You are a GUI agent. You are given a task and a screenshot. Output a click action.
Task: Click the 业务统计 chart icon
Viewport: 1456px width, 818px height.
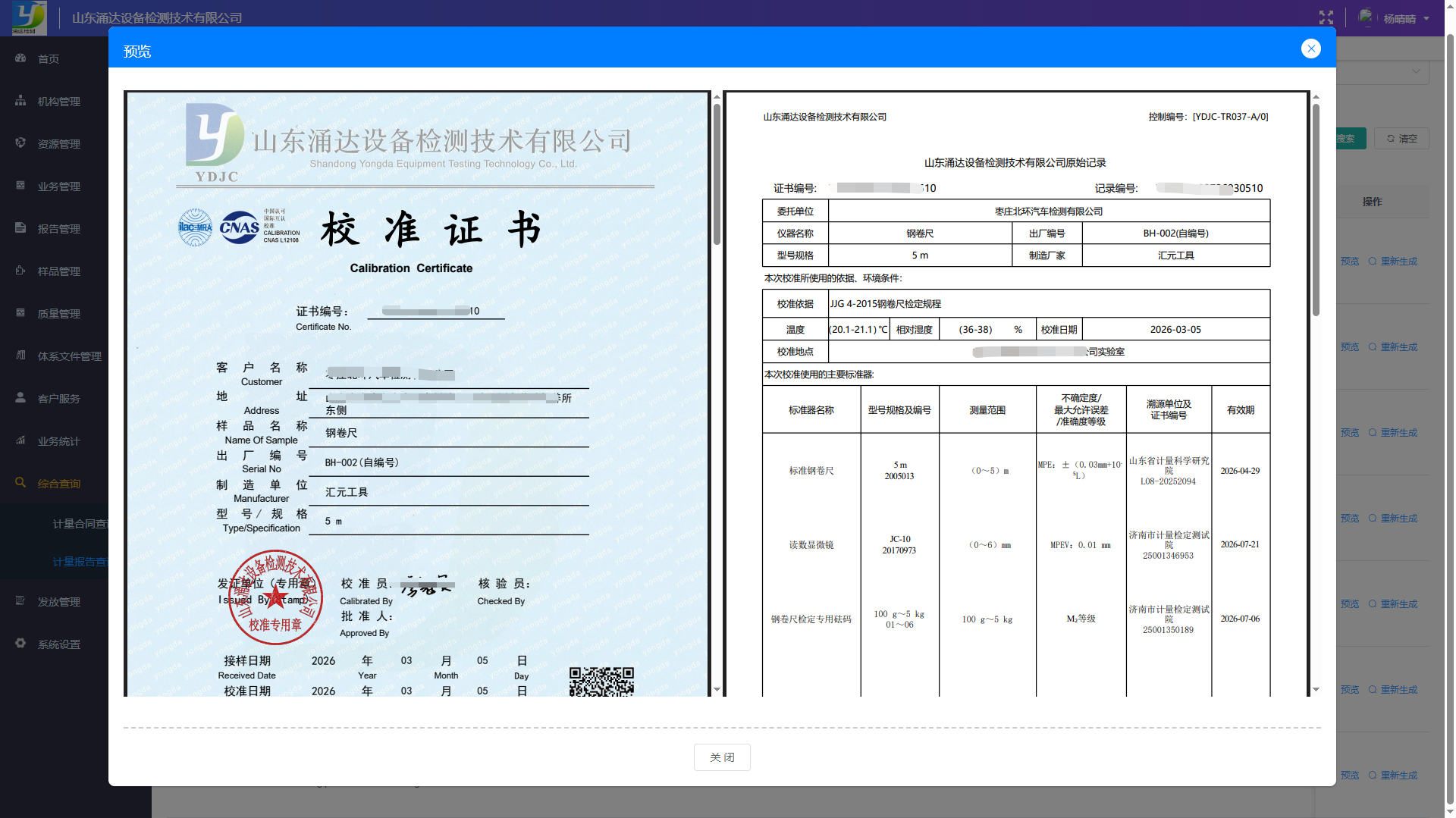20,440
